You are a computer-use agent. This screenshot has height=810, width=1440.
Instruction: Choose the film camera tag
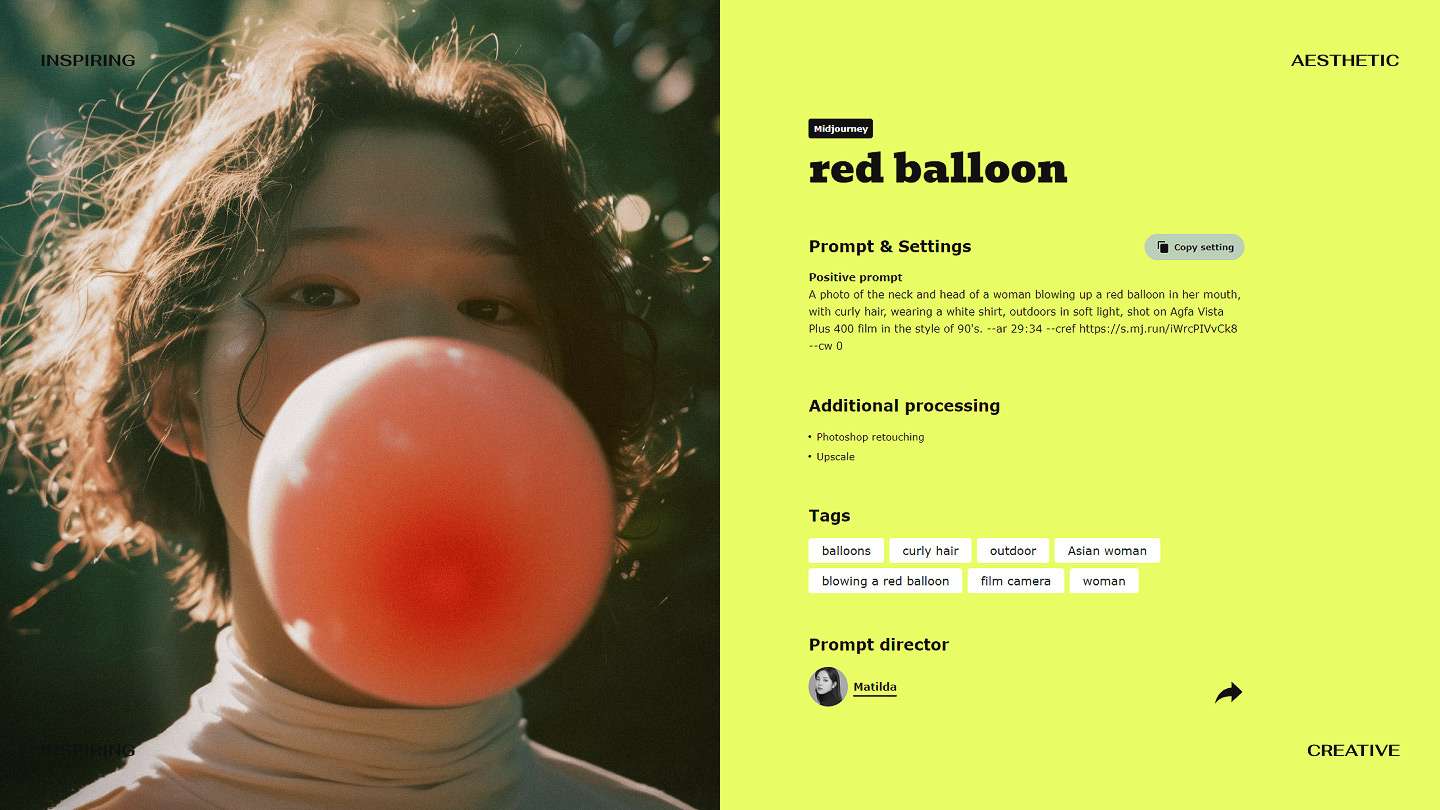click(x=1015, y=581)
